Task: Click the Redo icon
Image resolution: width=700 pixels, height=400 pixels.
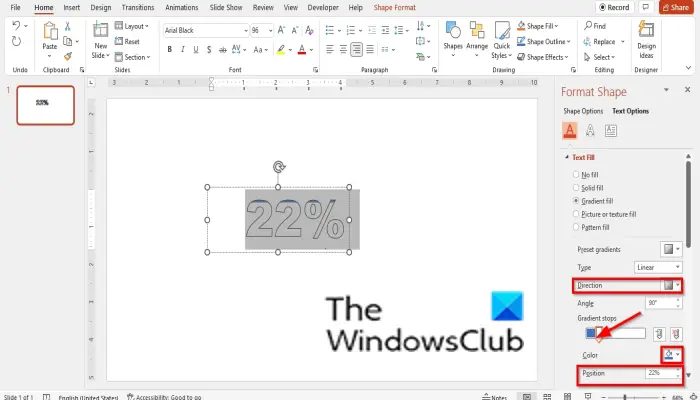Action: [x=17, y=42]
